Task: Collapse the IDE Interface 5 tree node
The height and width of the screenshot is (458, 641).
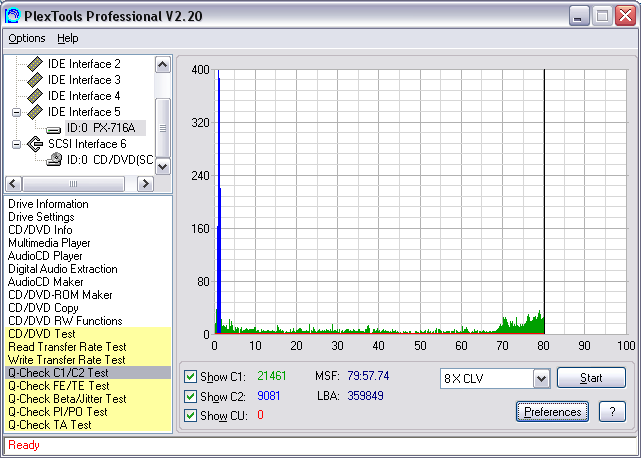Action: click(x=16, y=112)
